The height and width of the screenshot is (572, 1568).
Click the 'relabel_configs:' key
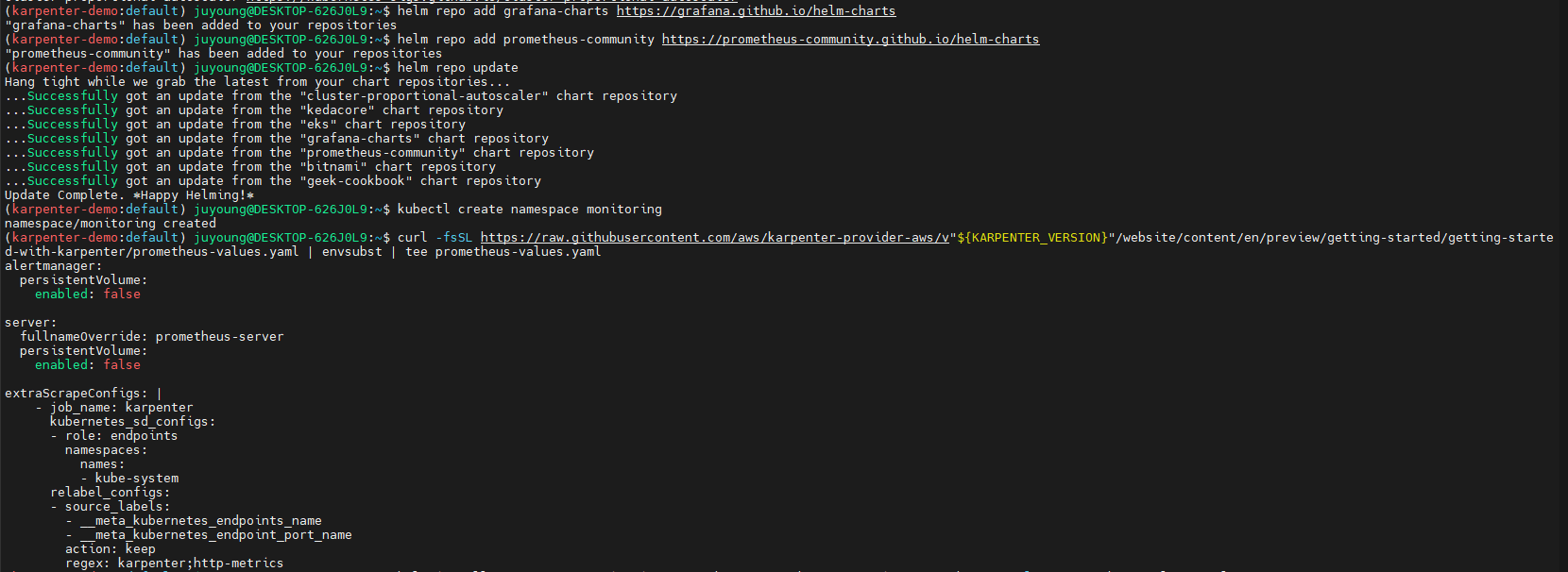(110, 493)
